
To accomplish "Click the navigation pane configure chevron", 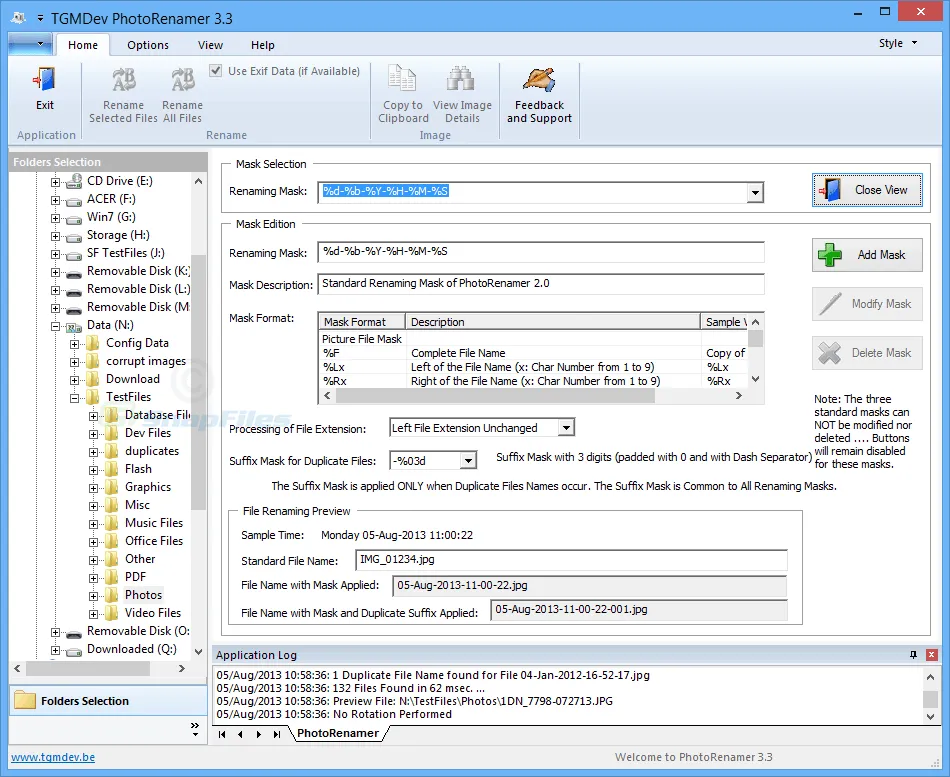I will [x=194, y=730].
